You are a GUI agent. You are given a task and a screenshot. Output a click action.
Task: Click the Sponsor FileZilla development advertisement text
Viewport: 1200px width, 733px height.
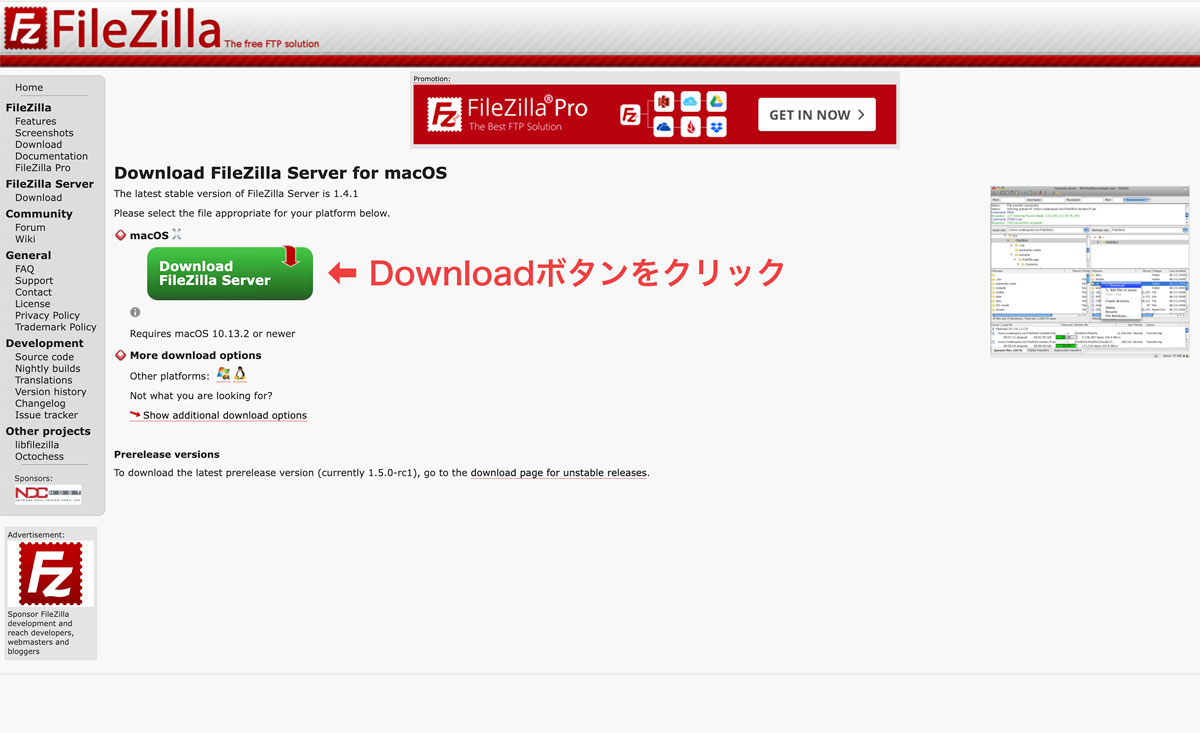point(41,633)
